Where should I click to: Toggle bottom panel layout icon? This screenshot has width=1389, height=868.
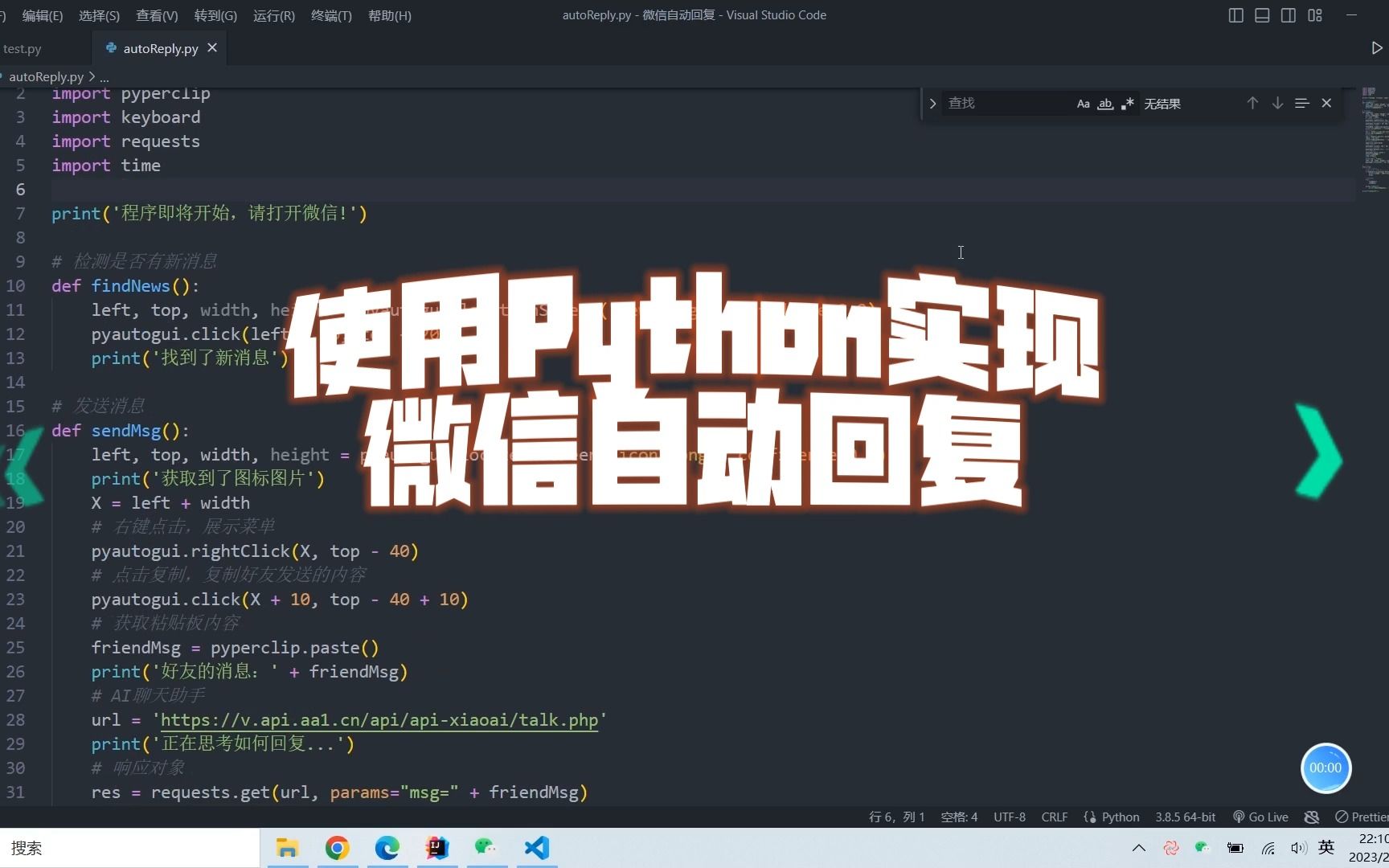pyautogui.click(x=1262, y=15)
